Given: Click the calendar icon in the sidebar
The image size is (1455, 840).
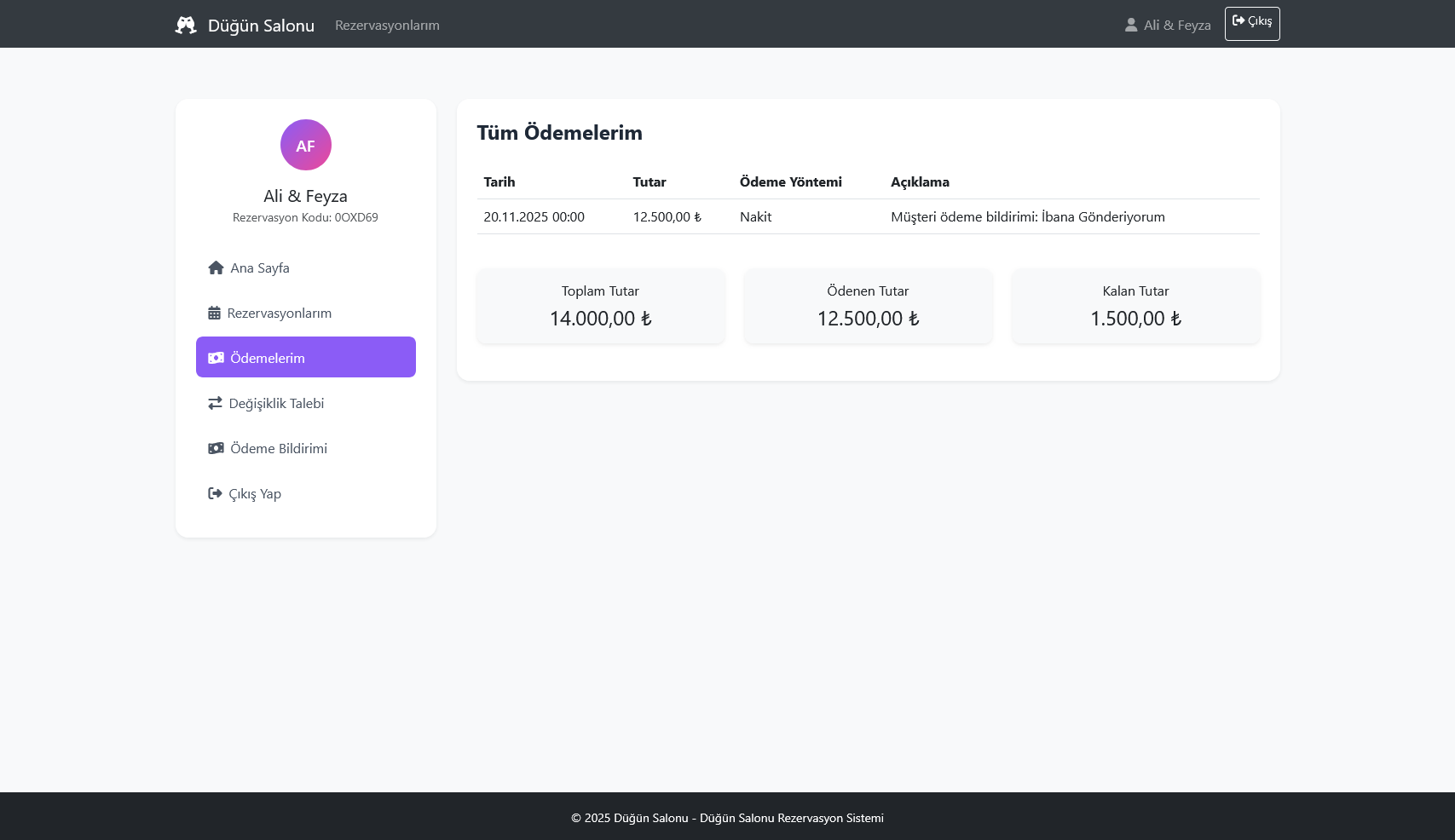Looking at the screenshot, I should pyautogui.click(x=214, y=313).
